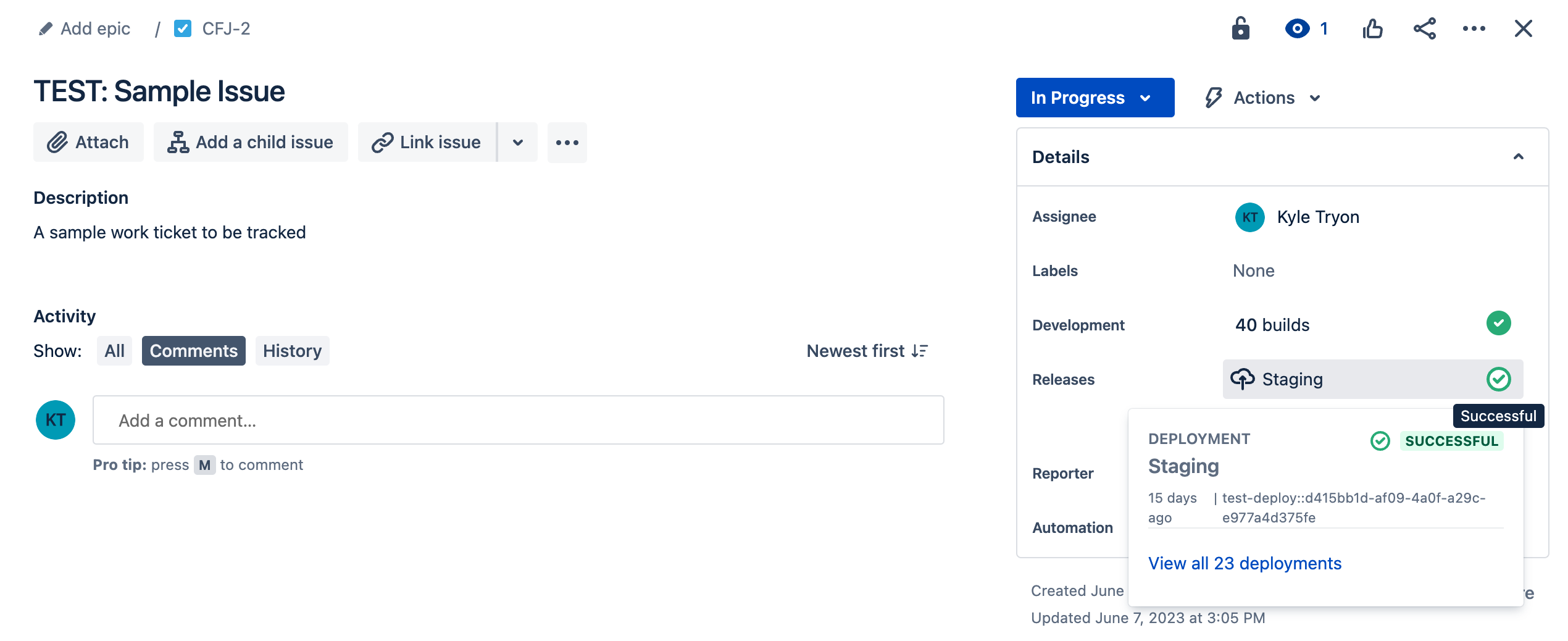
Task: Click the assignee name Kyle Tryon
Action: pos(1318,217)
